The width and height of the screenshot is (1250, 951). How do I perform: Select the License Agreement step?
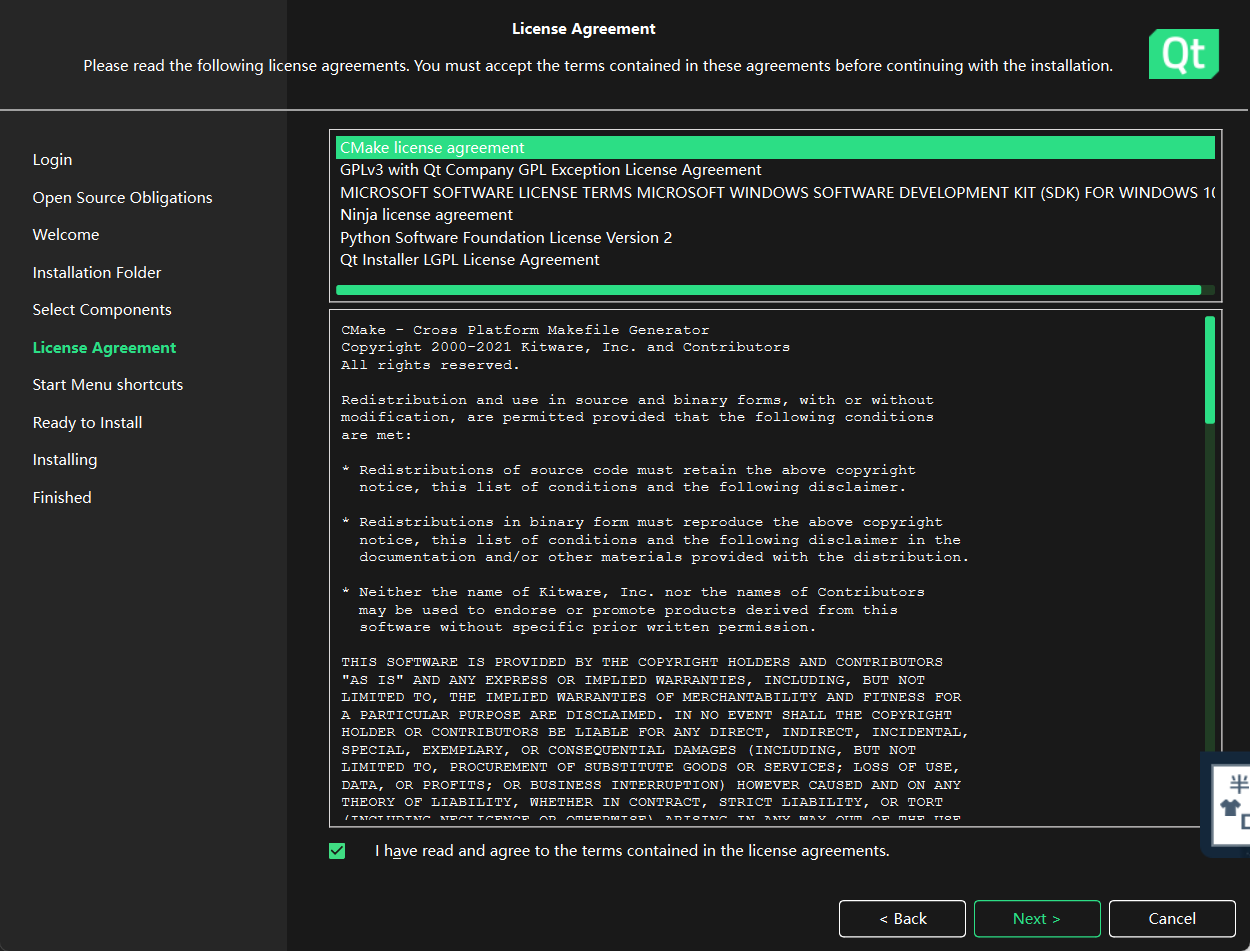point(104,347)
